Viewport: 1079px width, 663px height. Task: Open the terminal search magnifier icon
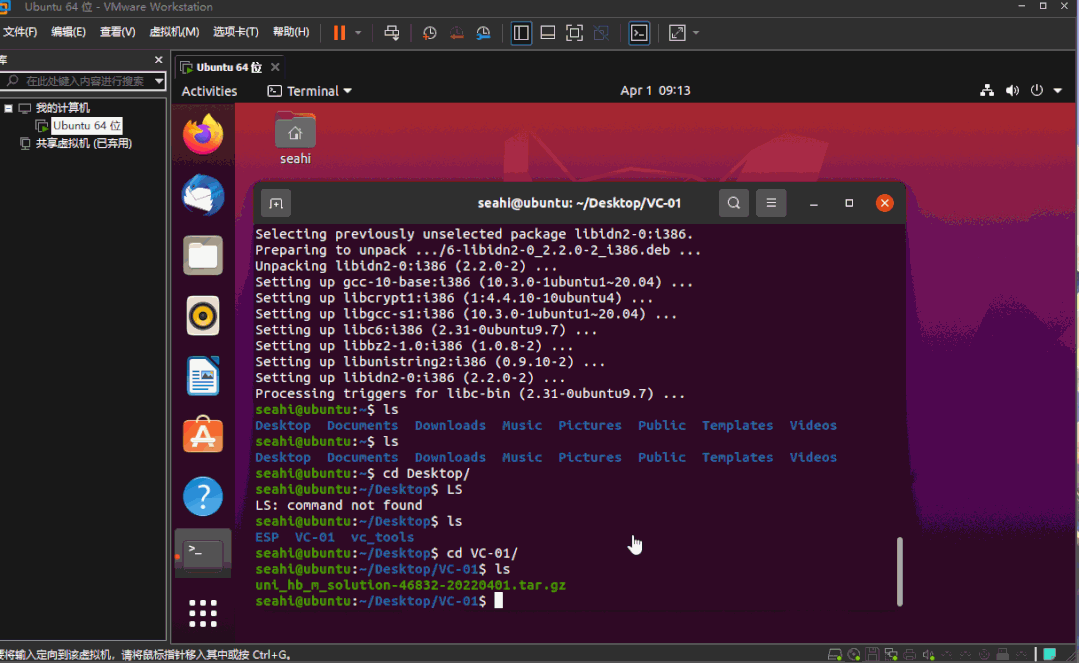point(733,202)
